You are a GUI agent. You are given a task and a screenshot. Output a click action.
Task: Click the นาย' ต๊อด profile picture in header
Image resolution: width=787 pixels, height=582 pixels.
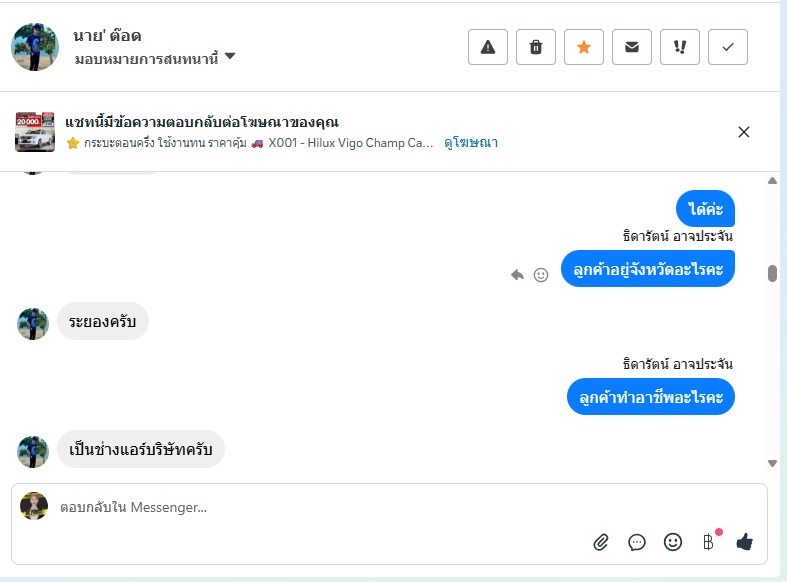(35, 47)
